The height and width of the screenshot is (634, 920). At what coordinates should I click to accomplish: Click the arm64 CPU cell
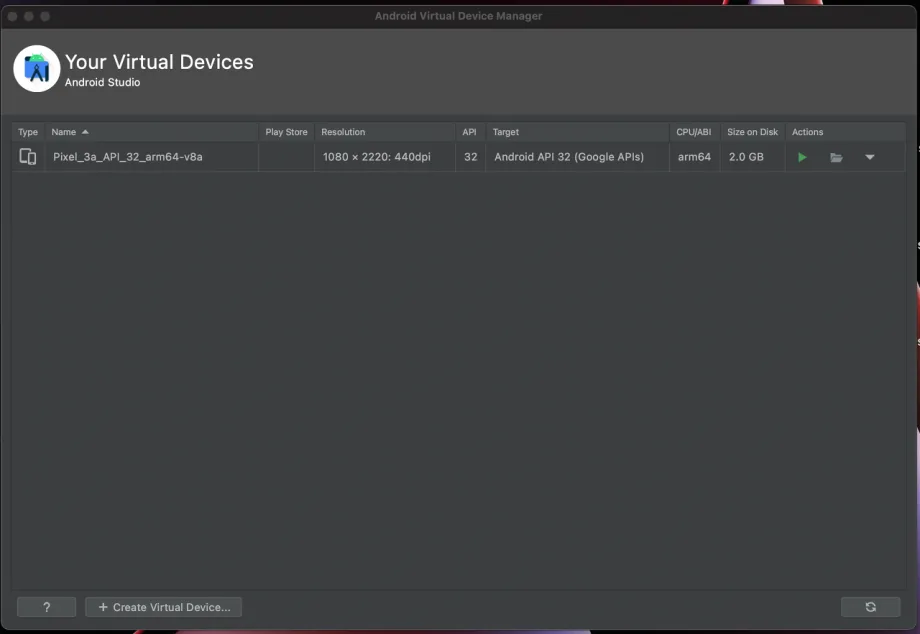pos(694,157)
